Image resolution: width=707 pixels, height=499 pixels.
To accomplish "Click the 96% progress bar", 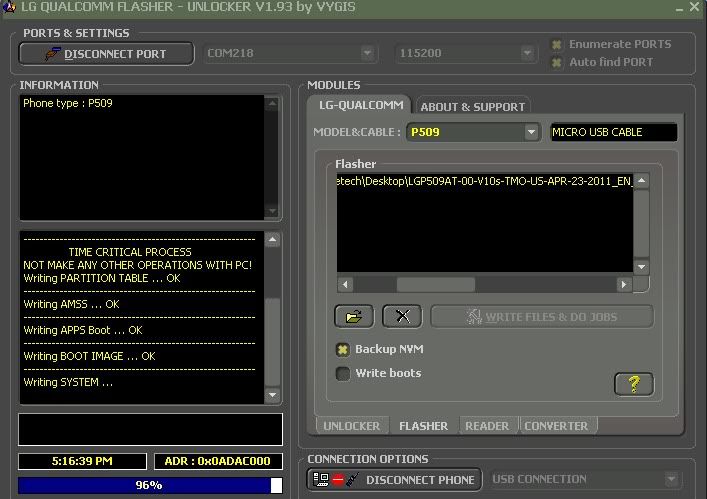I will 150,485.
